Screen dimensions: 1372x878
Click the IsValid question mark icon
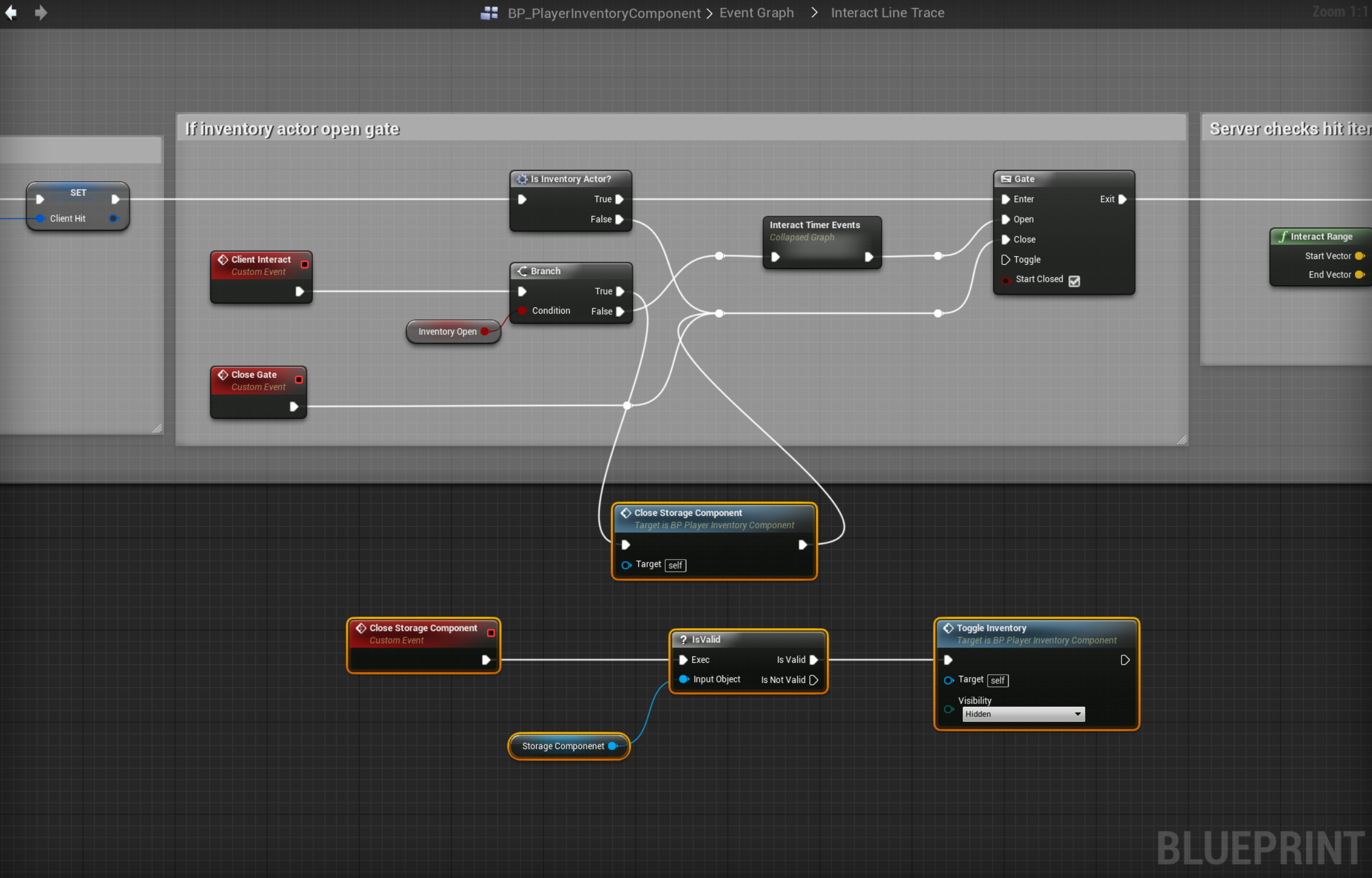click(x=683, y=640)
